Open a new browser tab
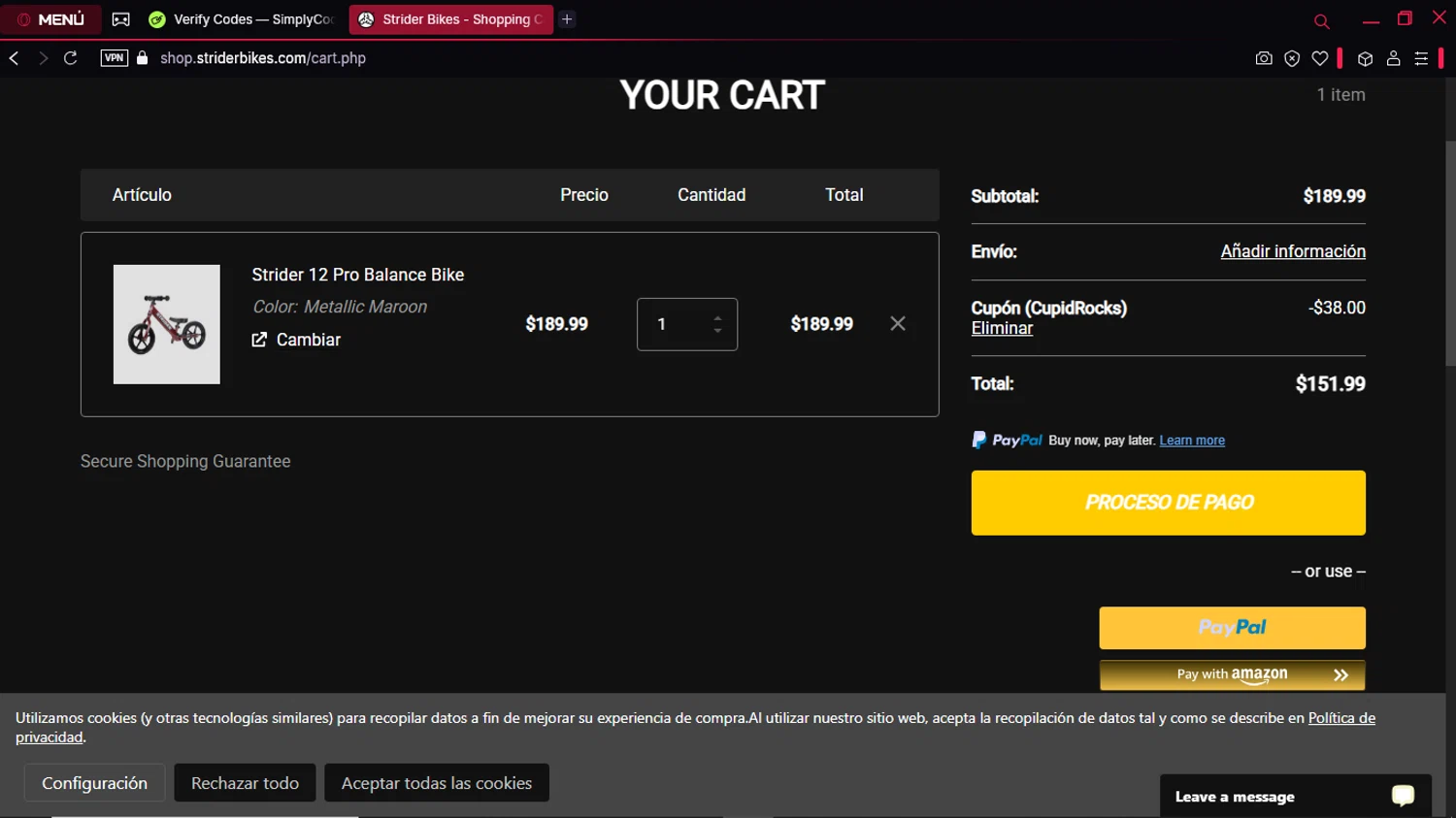The width and height of the screenshot is (1456, 818). click(x=567, y=19)
